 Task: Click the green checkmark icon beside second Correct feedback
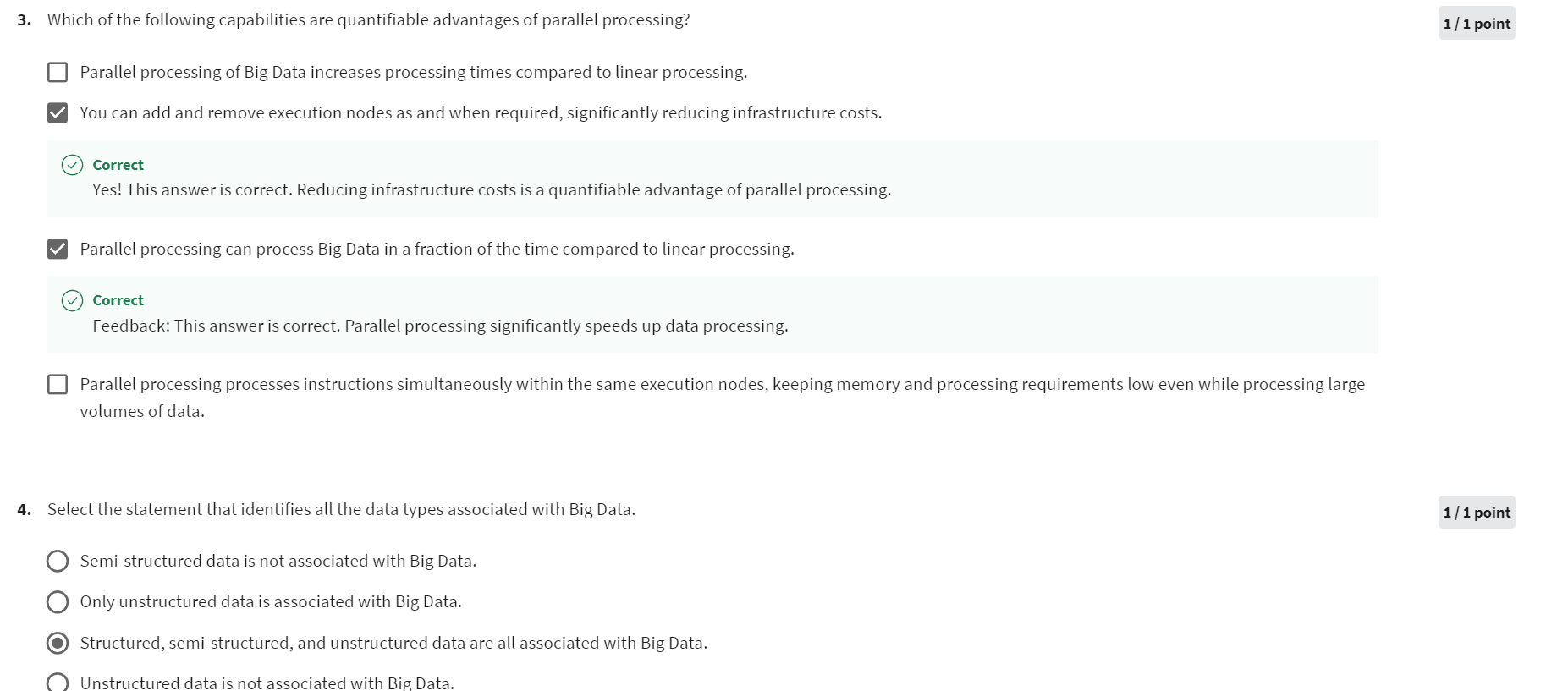pos(71,299)
